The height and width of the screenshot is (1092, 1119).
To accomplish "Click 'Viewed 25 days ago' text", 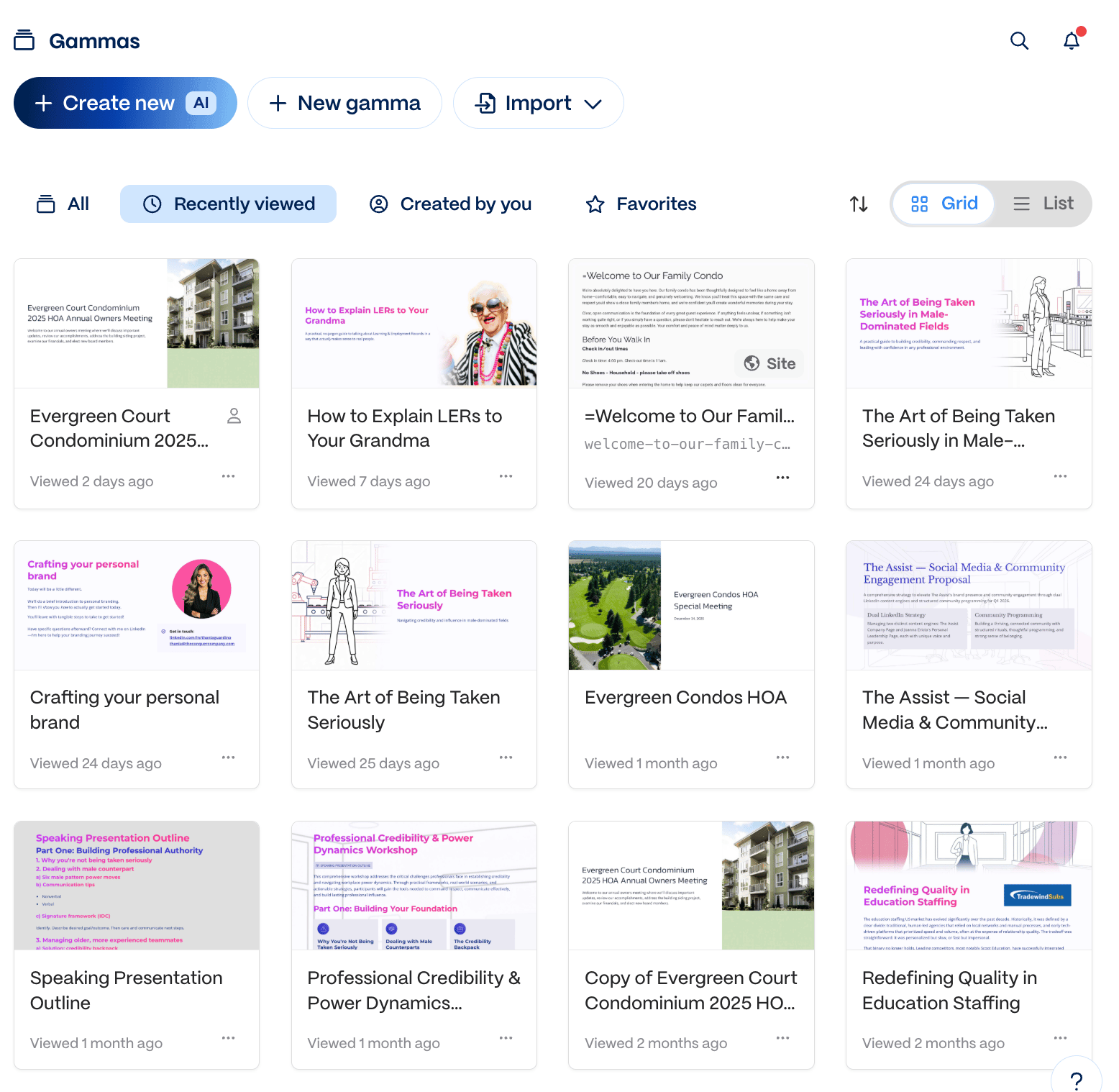I will [373, 763].
